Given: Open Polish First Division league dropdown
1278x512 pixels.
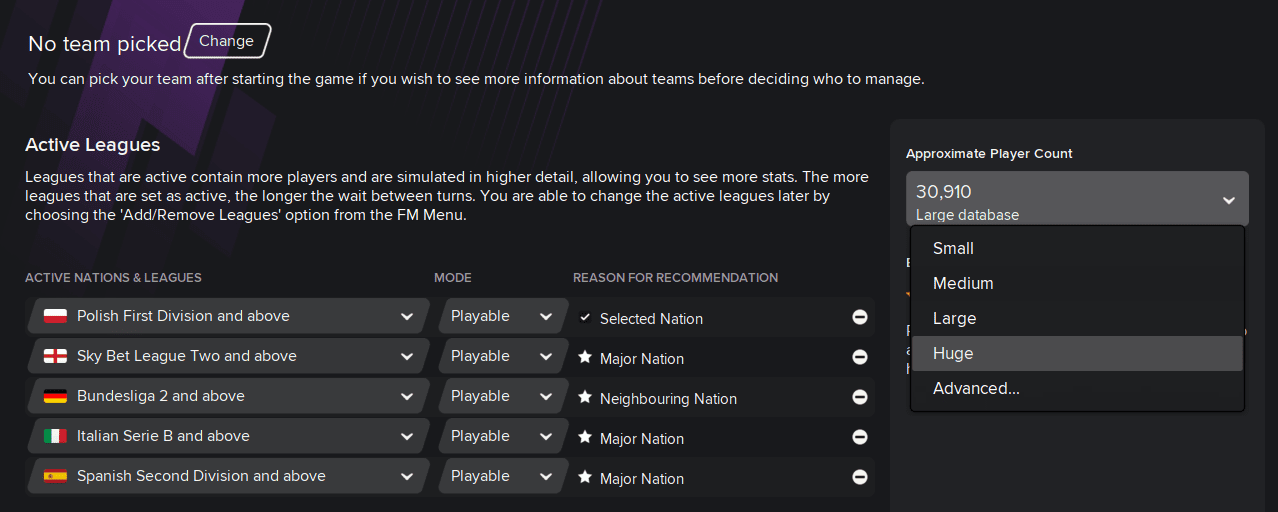Looking at the screenshot, I should click(406, 316).
